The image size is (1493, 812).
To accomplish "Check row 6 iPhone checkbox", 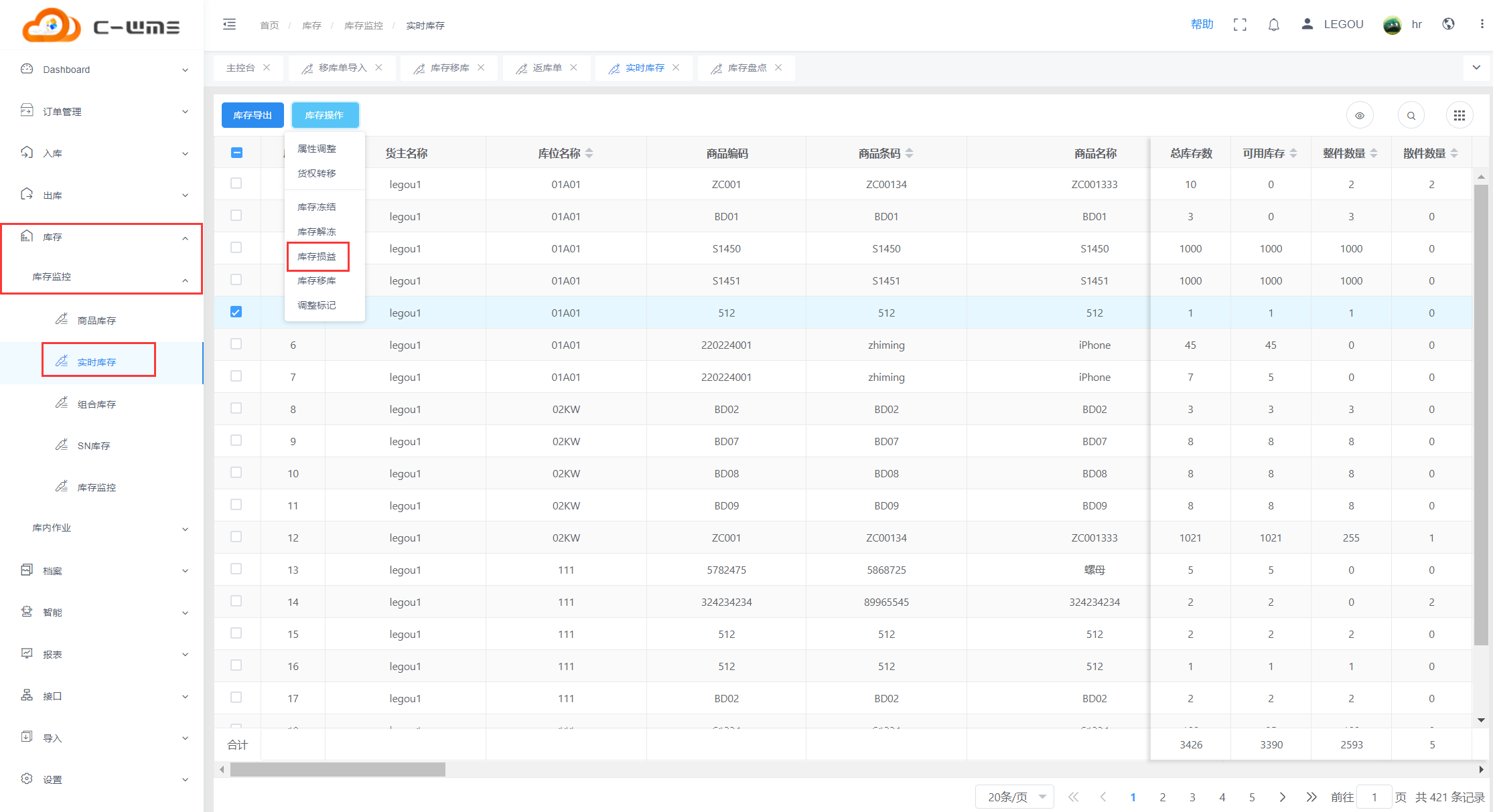I will [236, 344].
